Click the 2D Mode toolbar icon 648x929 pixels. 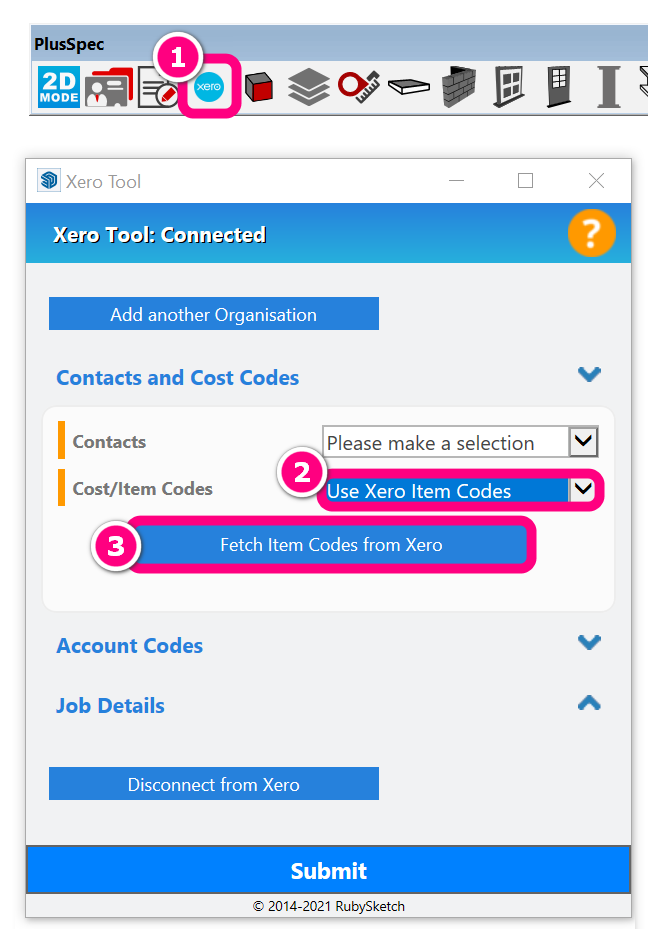(x=58, y=88)
